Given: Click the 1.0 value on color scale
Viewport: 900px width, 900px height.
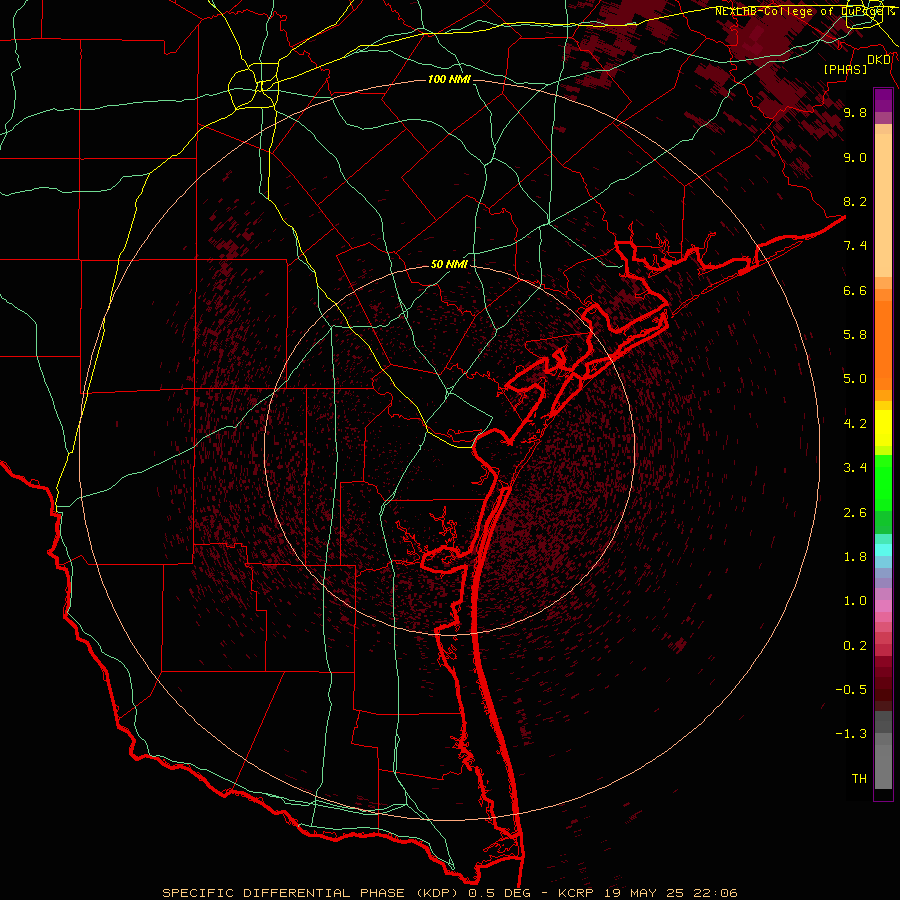Looking at the screenshot, I should [x=855, y=601].
